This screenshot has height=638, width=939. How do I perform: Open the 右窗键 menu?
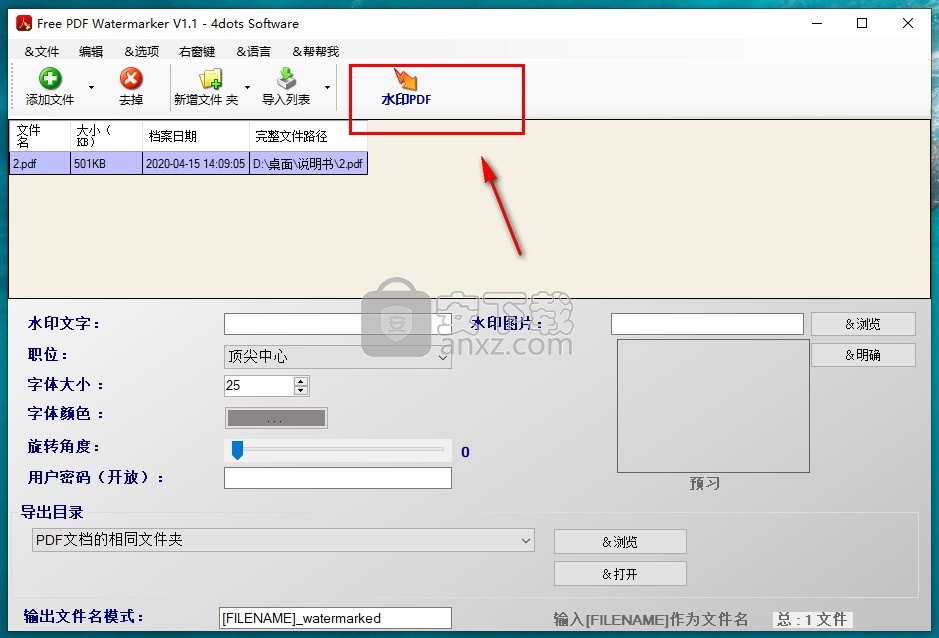[x=196, y=52]
